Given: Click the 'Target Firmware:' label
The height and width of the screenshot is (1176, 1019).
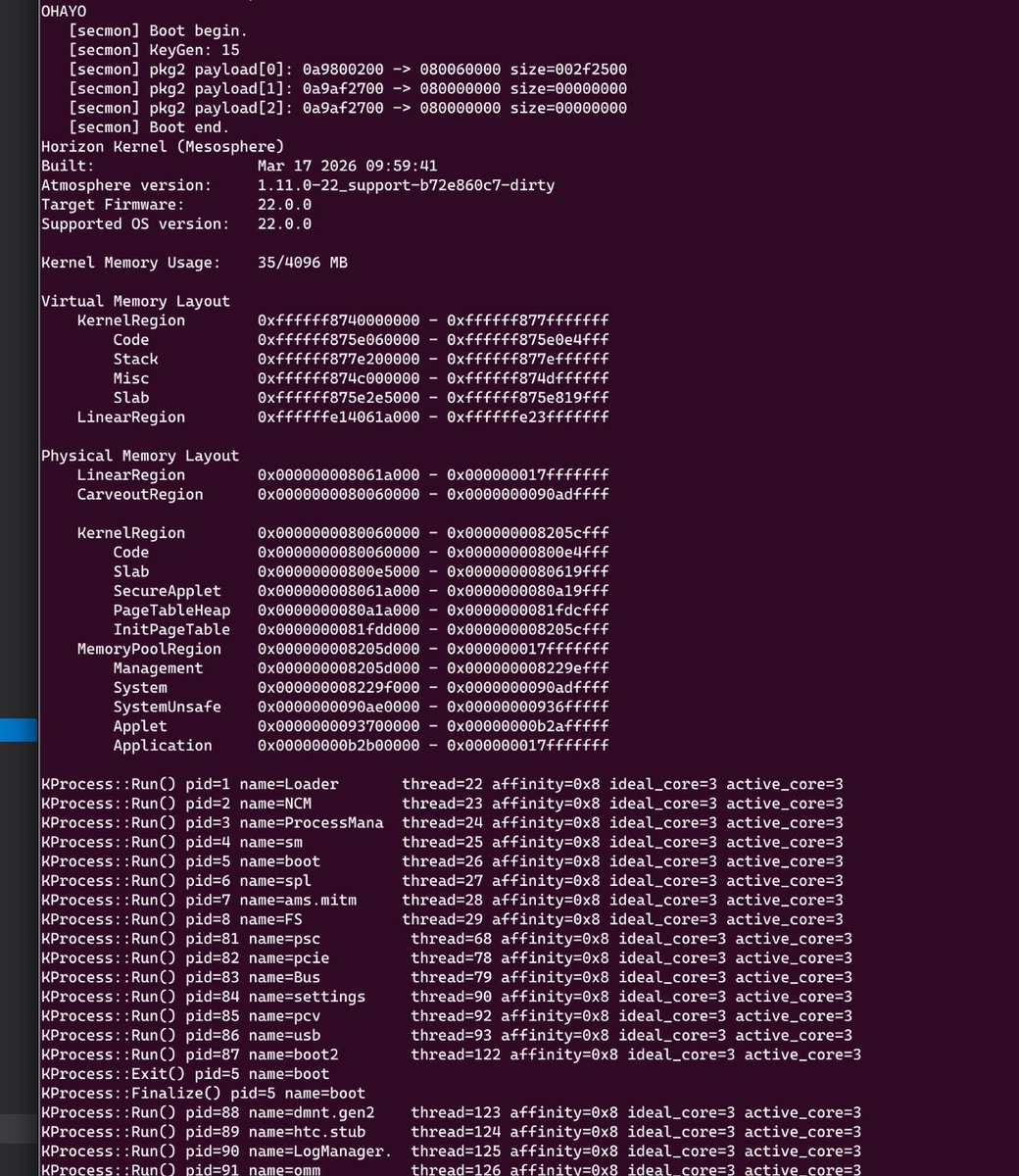Looking at the screenshot, I should tap(113, 205).
